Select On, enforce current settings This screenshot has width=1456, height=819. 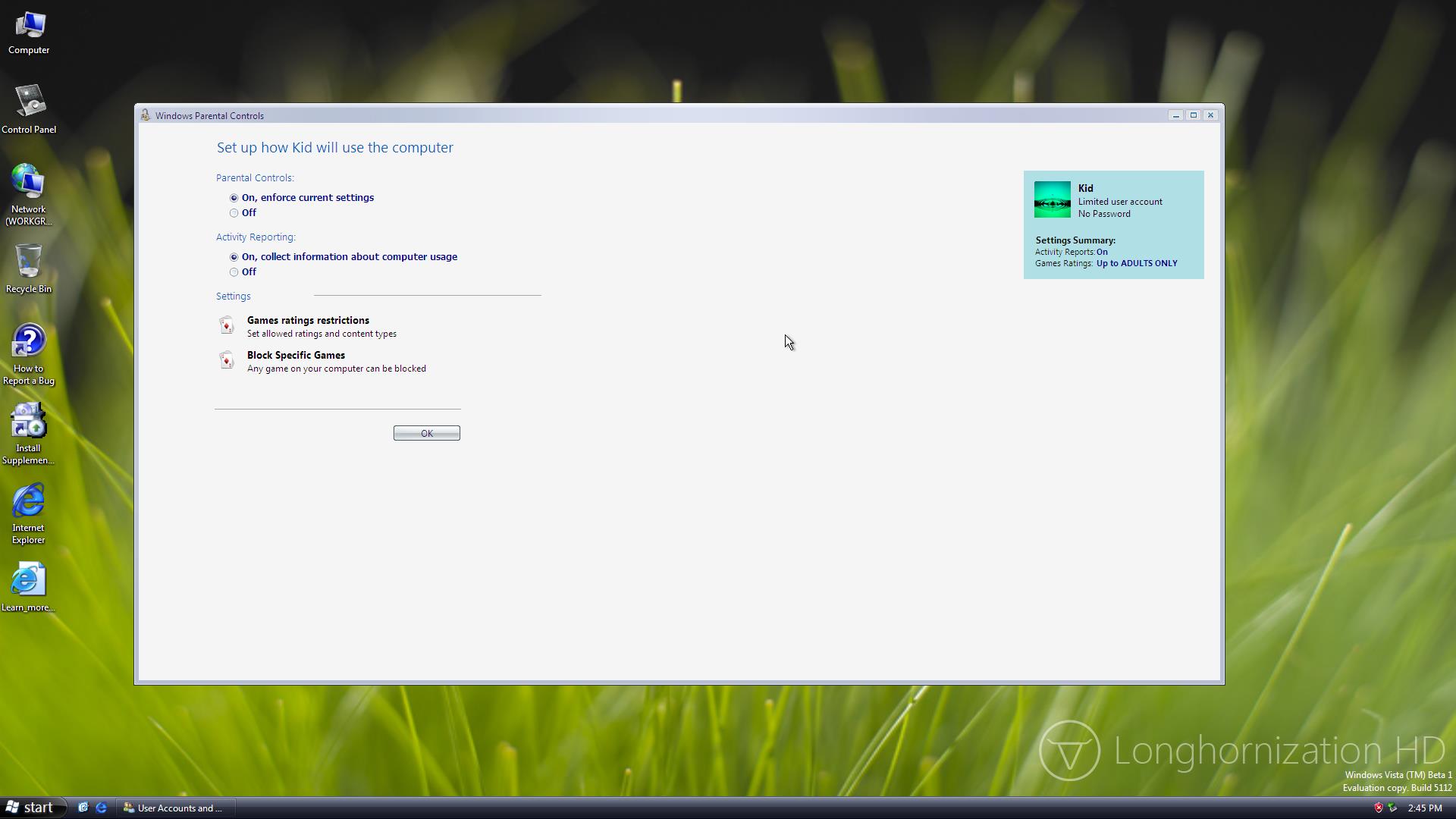pyautogui.click(x=234, y=198)
